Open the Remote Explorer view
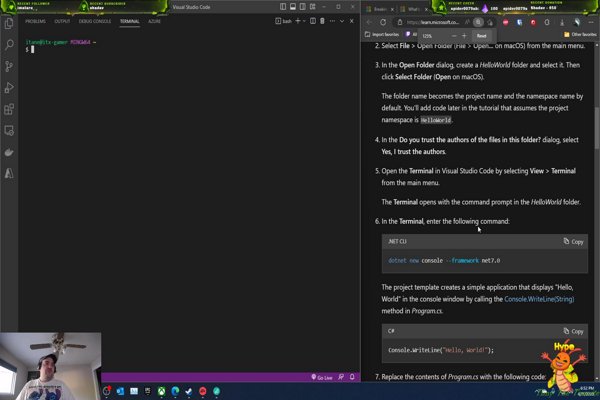The image size is (600, 400). click(9, 131)
